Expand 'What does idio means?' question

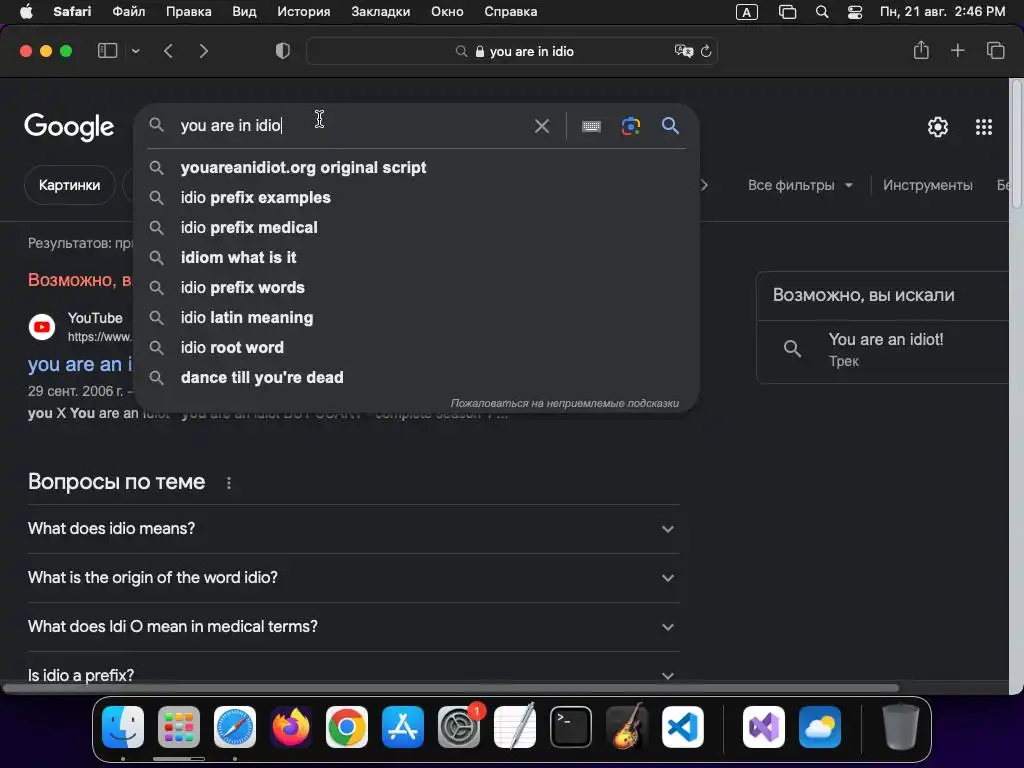[x=353, y=528]
